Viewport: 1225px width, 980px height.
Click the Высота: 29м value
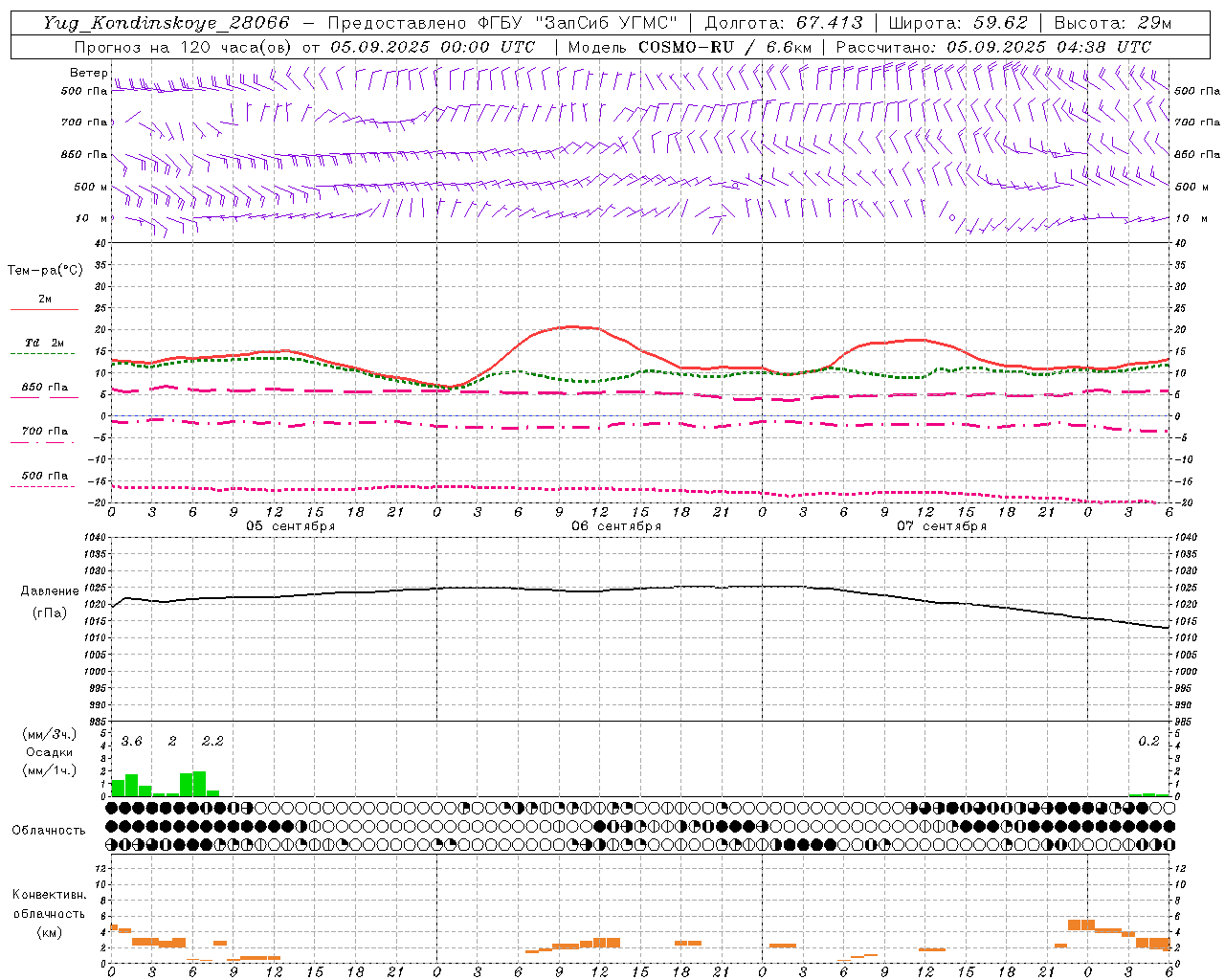click(1112, 23)
